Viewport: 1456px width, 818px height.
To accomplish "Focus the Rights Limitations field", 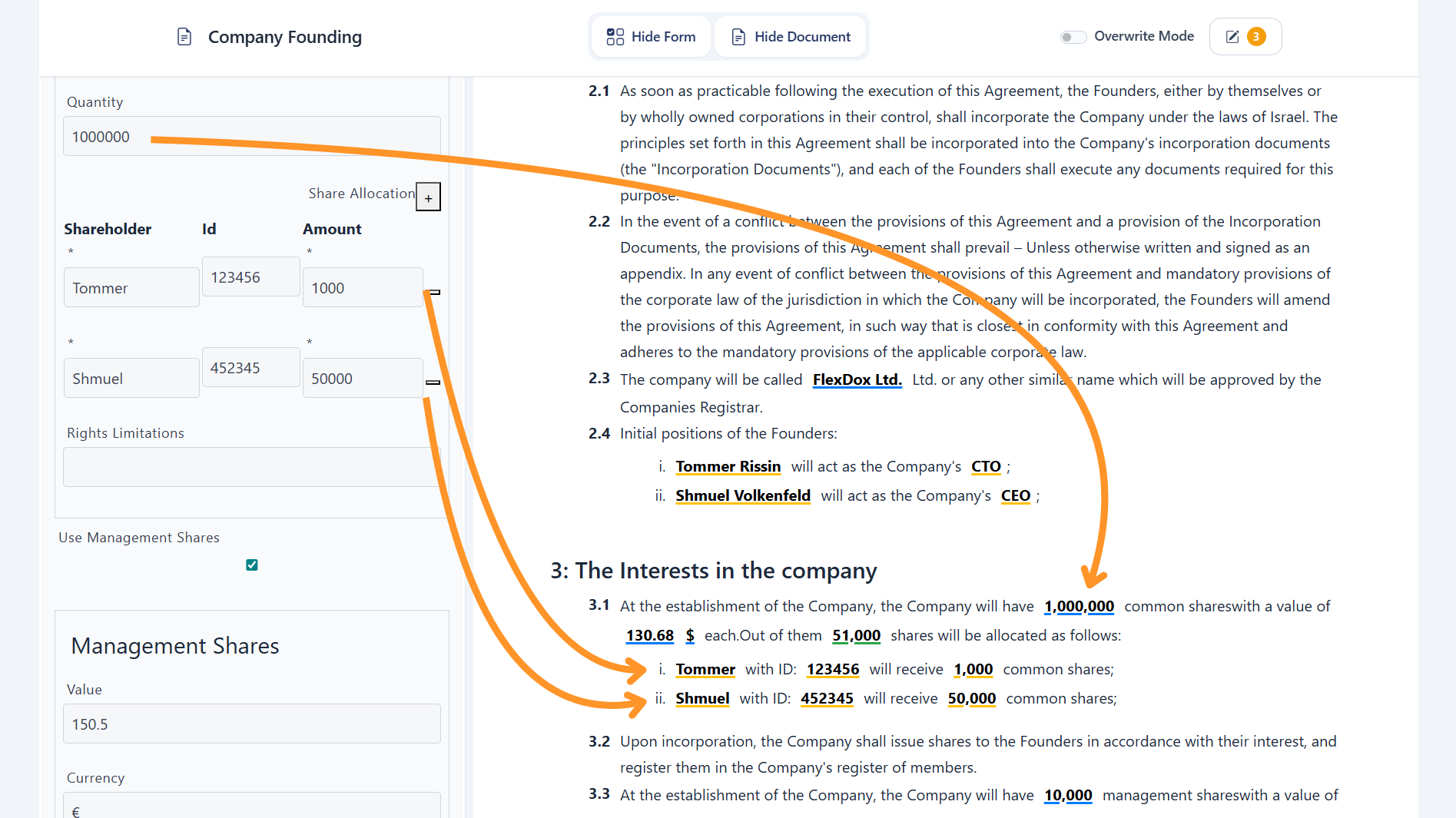I will (251, 467).
